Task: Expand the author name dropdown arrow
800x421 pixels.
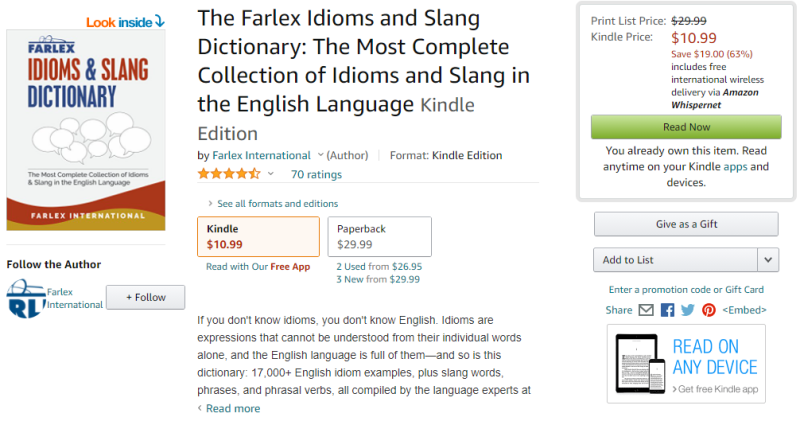Action: point(320,155)
